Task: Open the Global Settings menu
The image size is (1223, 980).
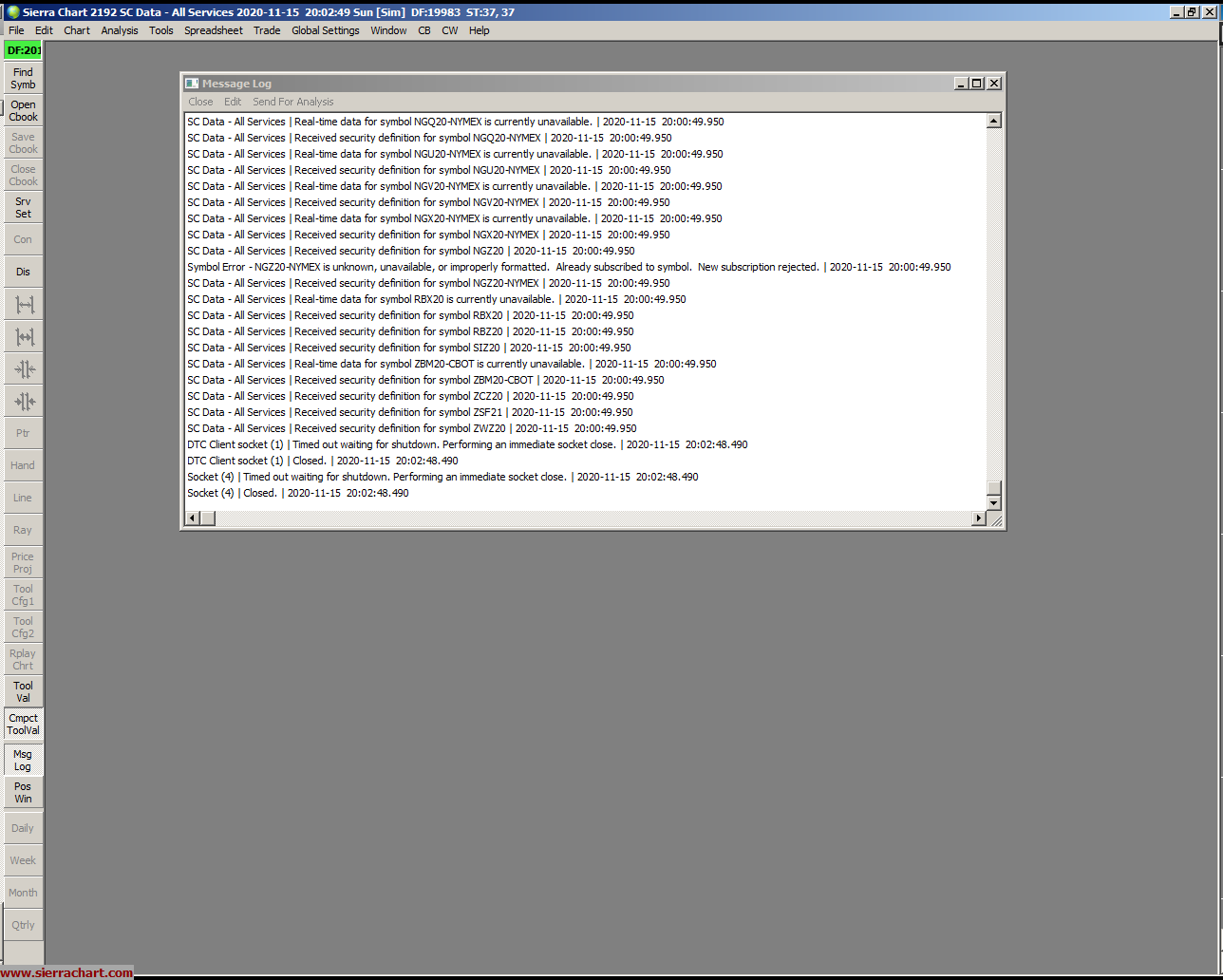Action: click(326, 30)
